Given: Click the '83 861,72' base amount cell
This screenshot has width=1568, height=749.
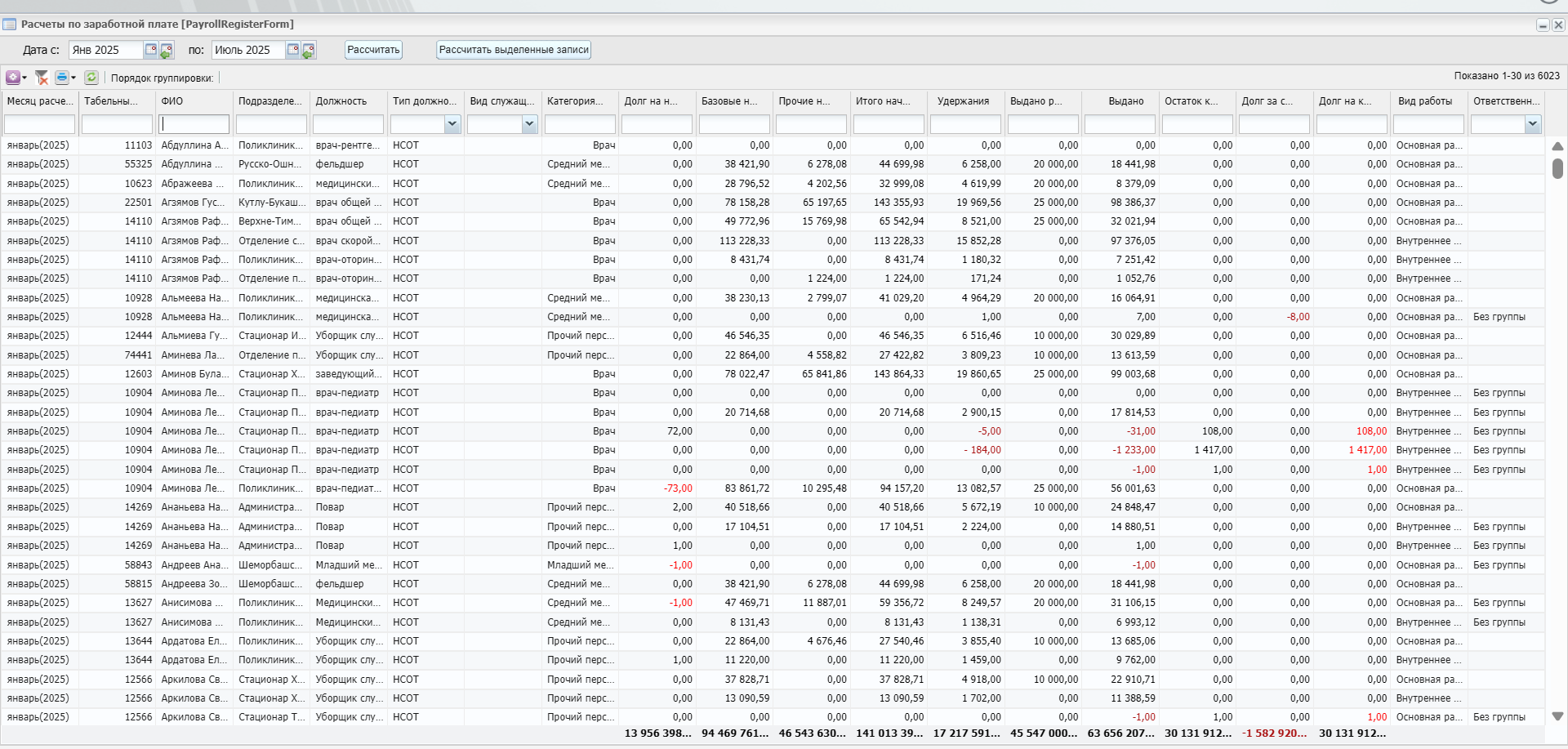Looking at the screenshot, I should (x=734, y=488).
